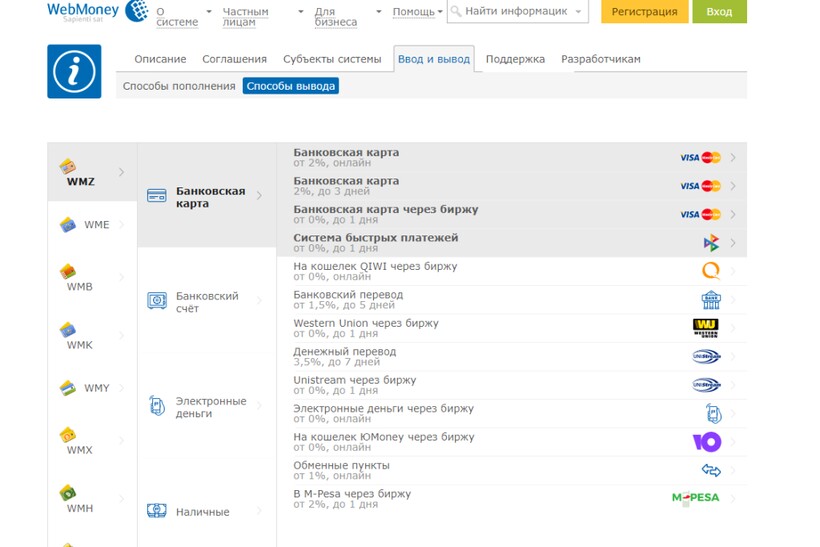Switch to 'Способы пополнения' subtab
The width and height of the screenshot is (820, 547).
[179, 86]
